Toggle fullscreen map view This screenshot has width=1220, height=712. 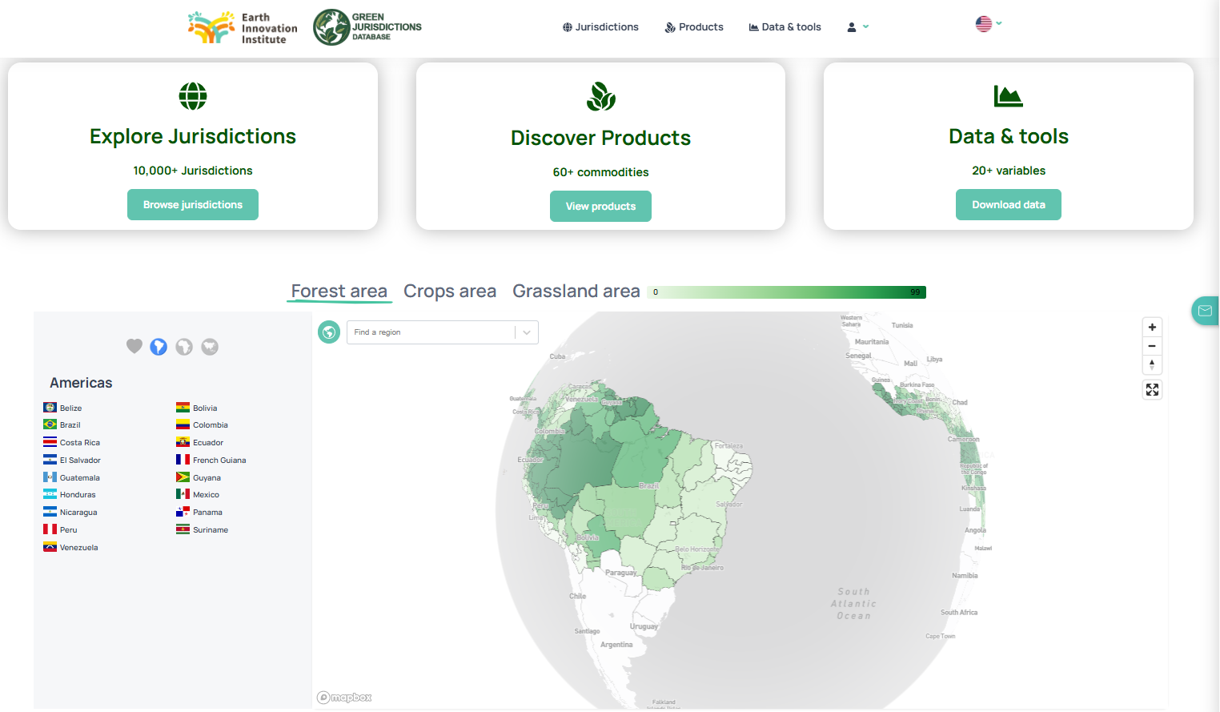[1152, 390]
